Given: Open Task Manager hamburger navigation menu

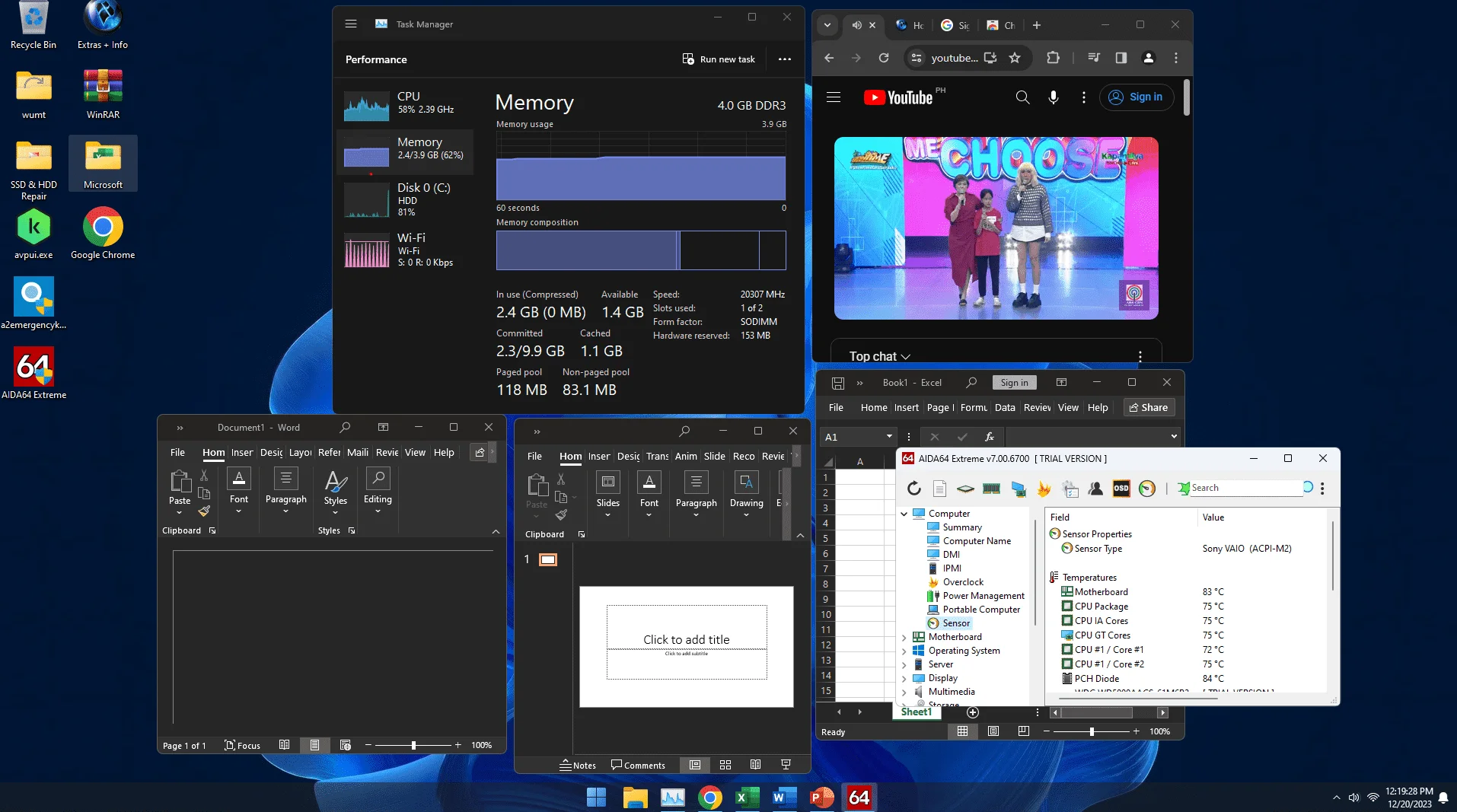Looking at the screenshot, I should [x=351, y=24].
